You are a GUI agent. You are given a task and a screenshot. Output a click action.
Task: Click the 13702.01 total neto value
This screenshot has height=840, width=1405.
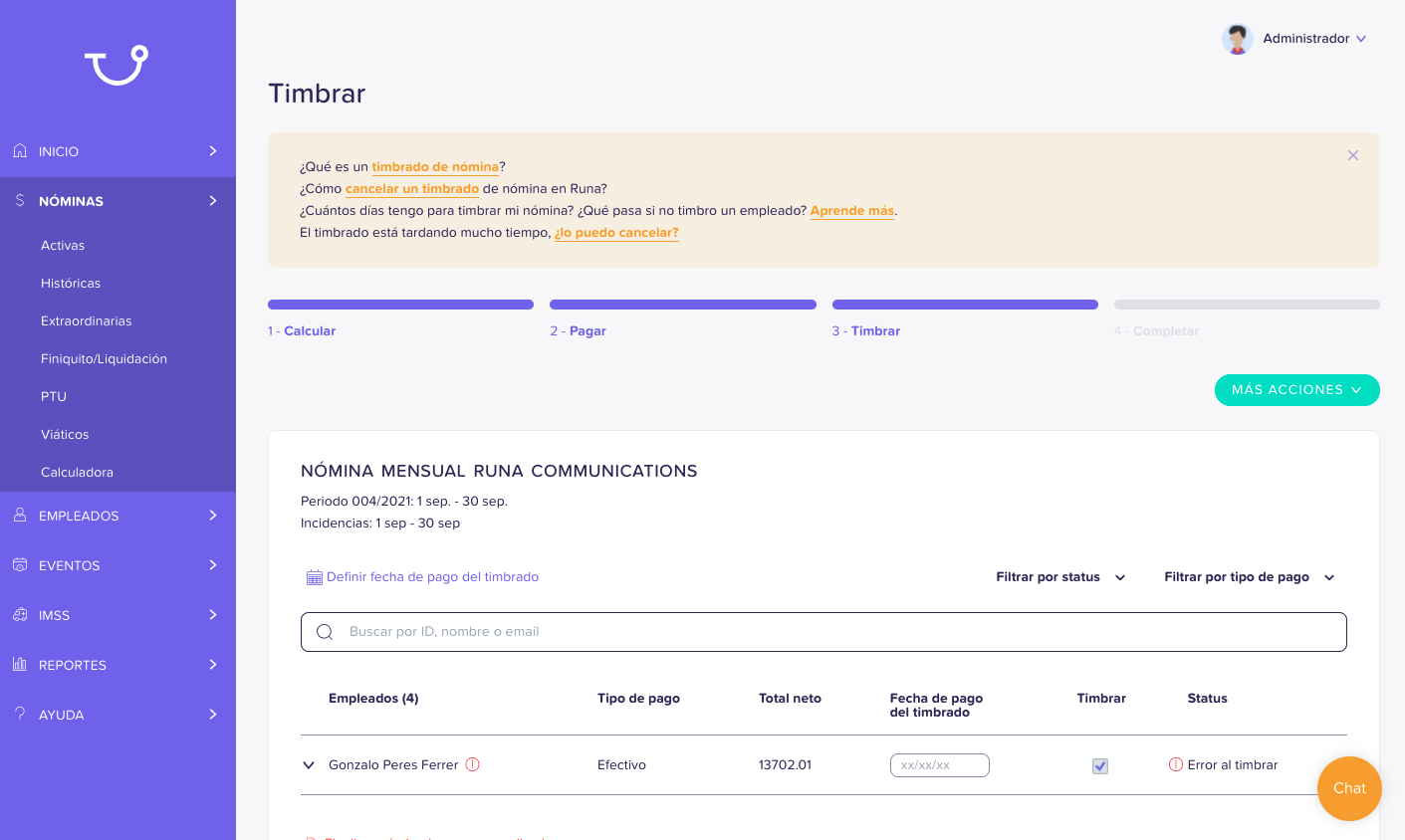coord(785,765)
